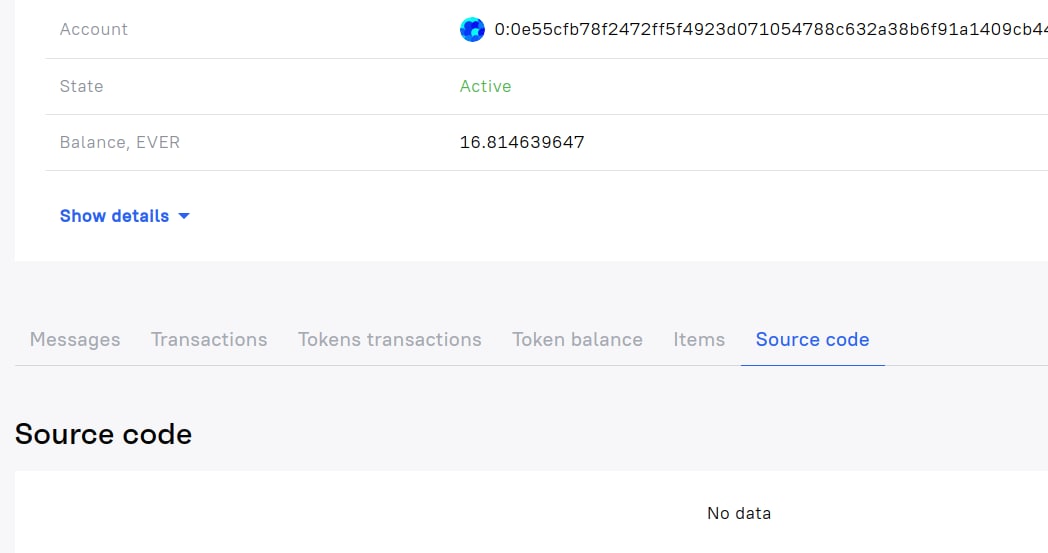Viewport: 1048px width, 553px height.
Task: Go to the Token balance tab
Action: 577,340
